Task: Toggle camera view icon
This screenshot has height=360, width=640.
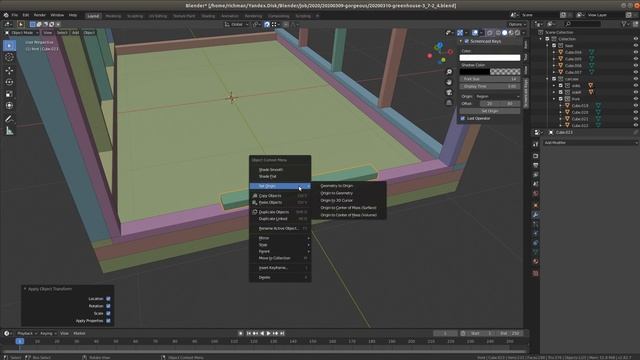Action: [x=449, y=92]
